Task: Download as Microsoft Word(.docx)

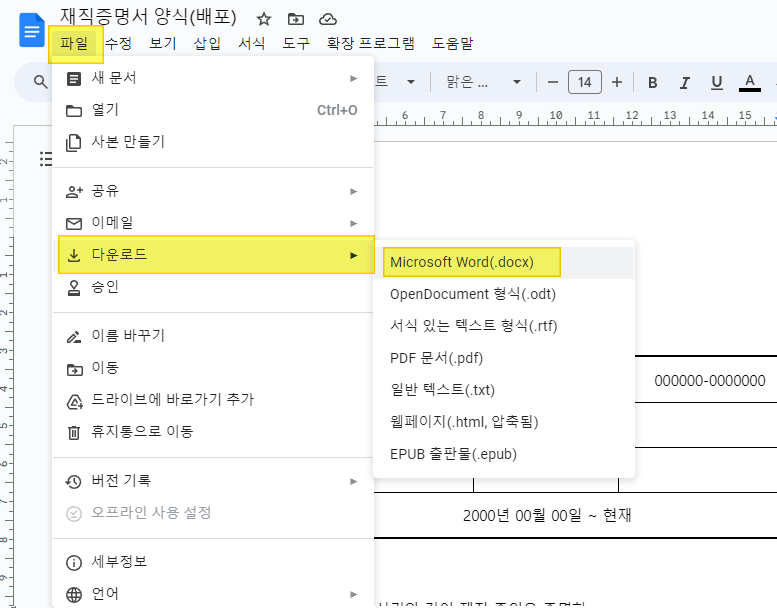Action: [x=504, y=262]
